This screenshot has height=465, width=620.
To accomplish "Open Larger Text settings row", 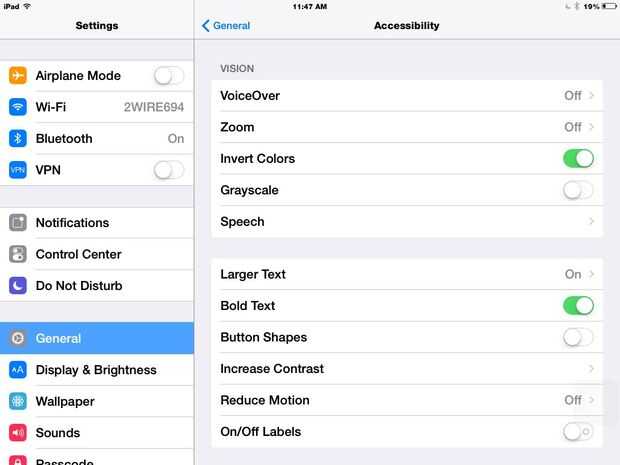I will click(x=406, y=274).
